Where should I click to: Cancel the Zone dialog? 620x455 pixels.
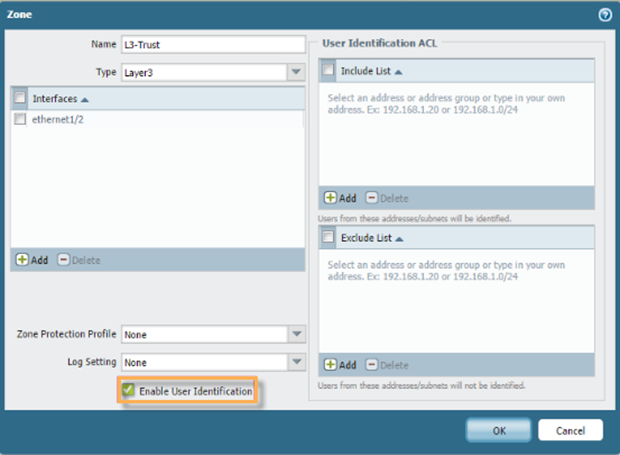pyautogui.click(x=570, y=430)
